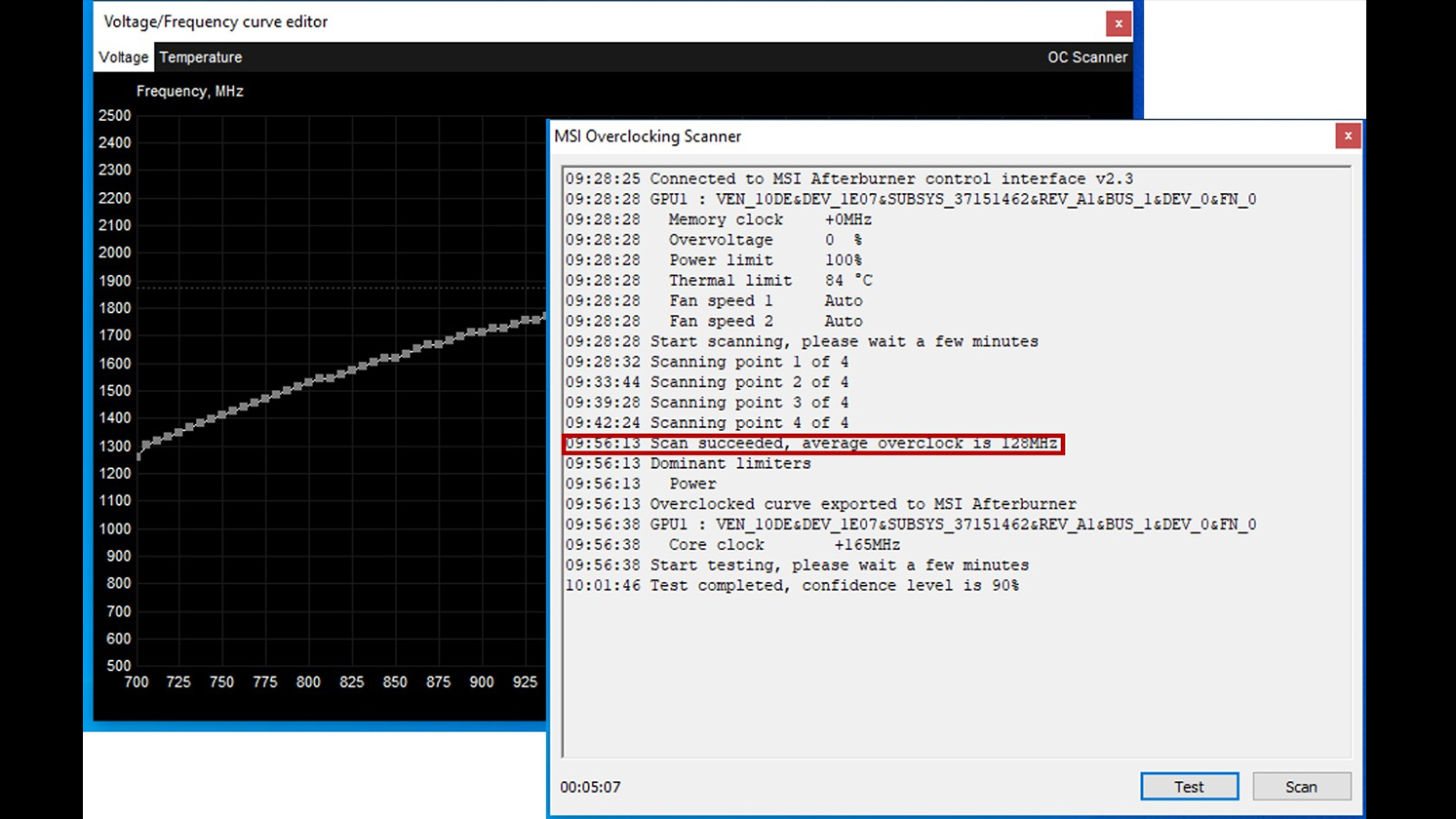The image size is (1456, 819).
Task: Click the highlighted 'Scan succeeded' log line
Action: coord(812,444)
